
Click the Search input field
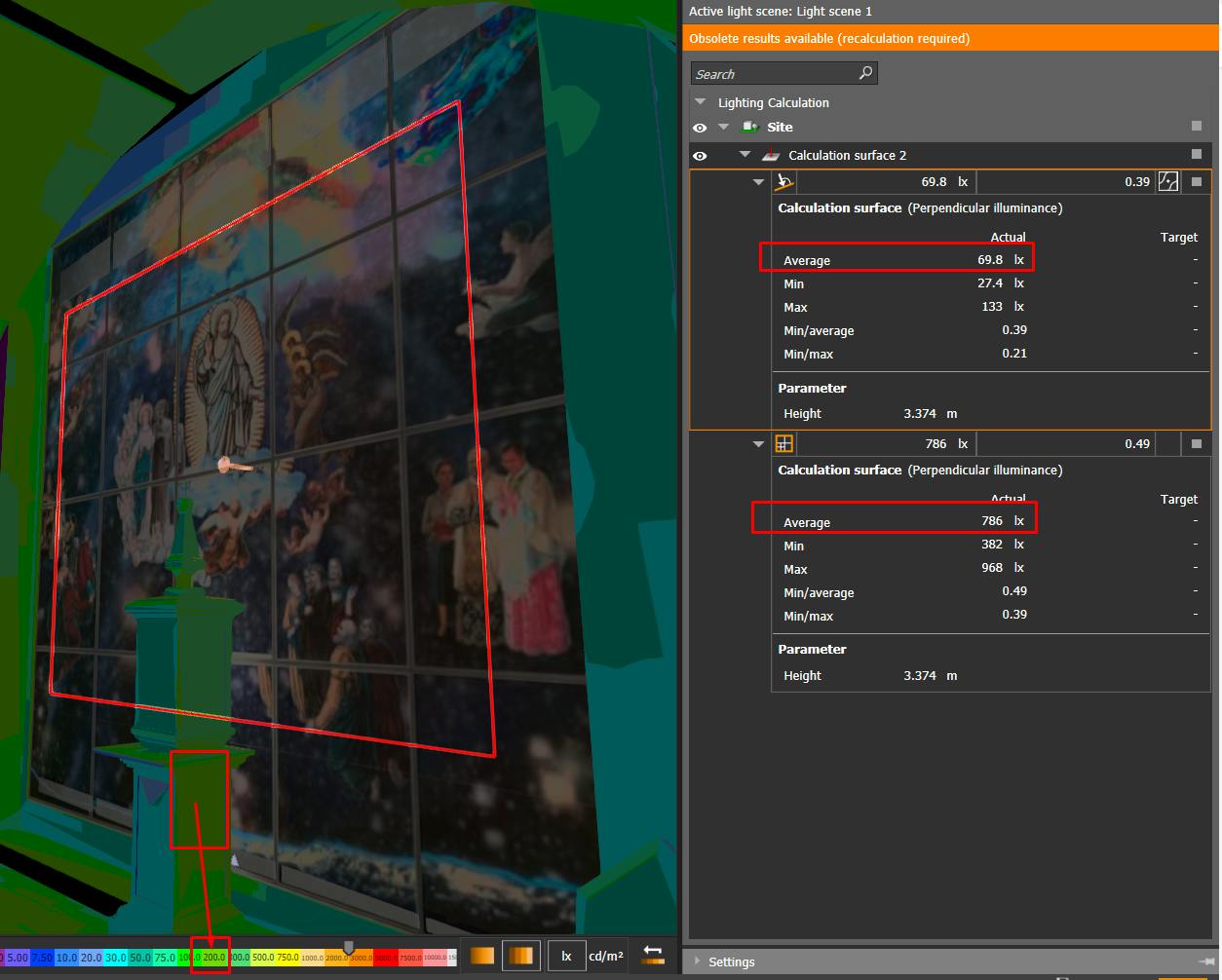coord(784,73)
